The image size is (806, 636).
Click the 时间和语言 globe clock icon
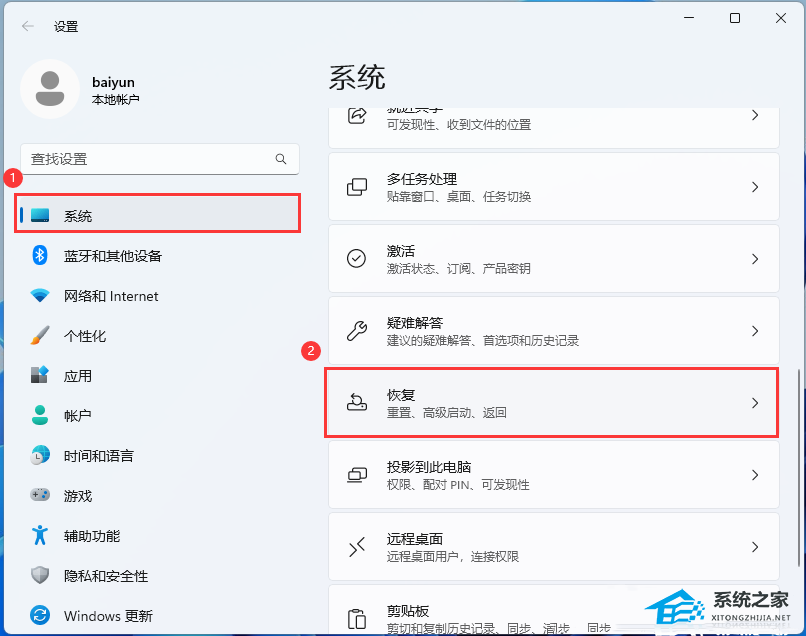40,456
